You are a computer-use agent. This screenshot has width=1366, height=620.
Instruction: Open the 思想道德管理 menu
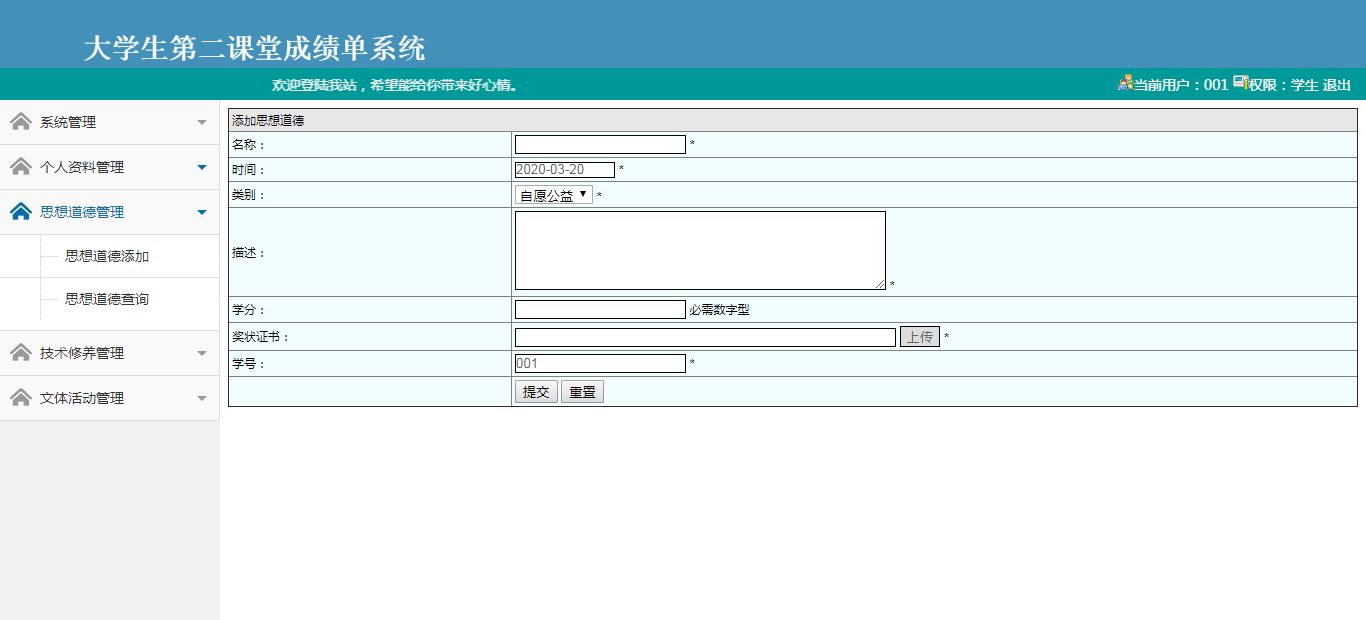tap(109, 212)
